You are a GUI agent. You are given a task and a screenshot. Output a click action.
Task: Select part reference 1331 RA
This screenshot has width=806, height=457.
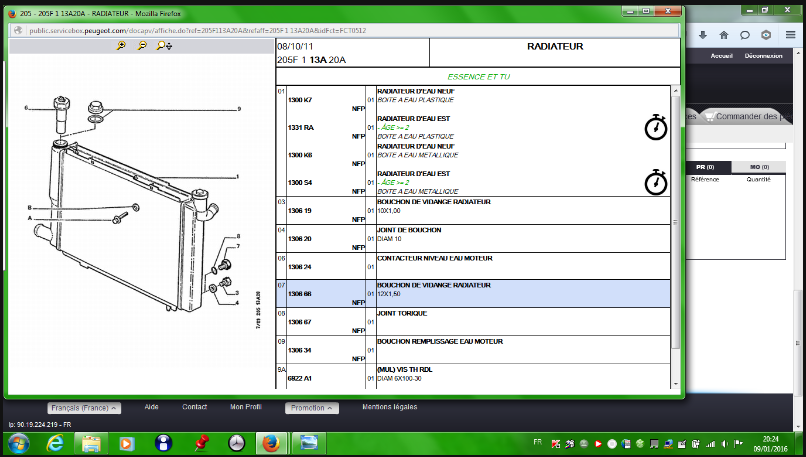(301, 127)
